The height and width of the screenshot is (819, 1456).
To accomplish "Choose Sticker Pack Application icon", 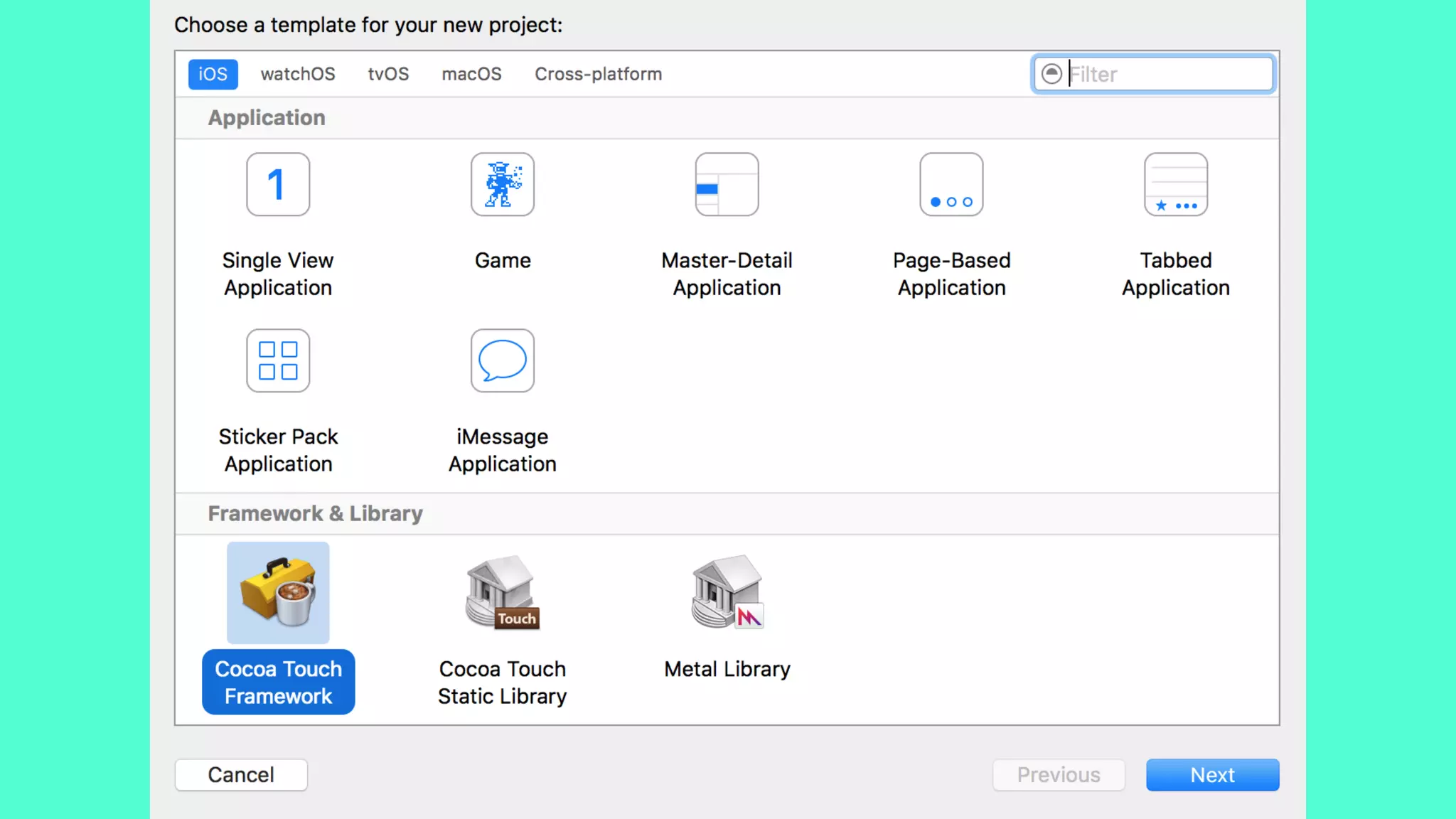I will coord(278,360).
